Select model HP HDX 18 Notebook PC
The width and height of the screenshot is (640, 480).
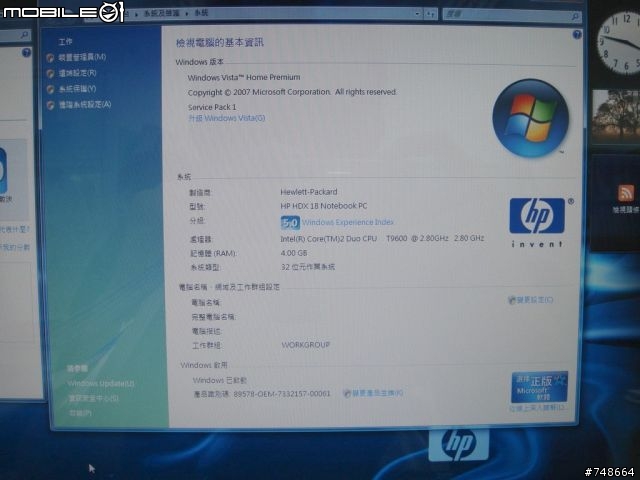click(324, 206)
